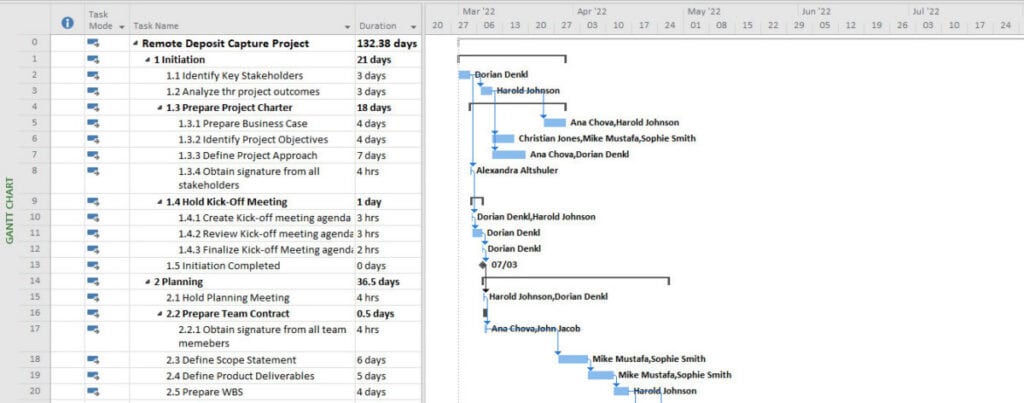Collapse the 1.3 Prepare Project Charter group

point(161,108)
